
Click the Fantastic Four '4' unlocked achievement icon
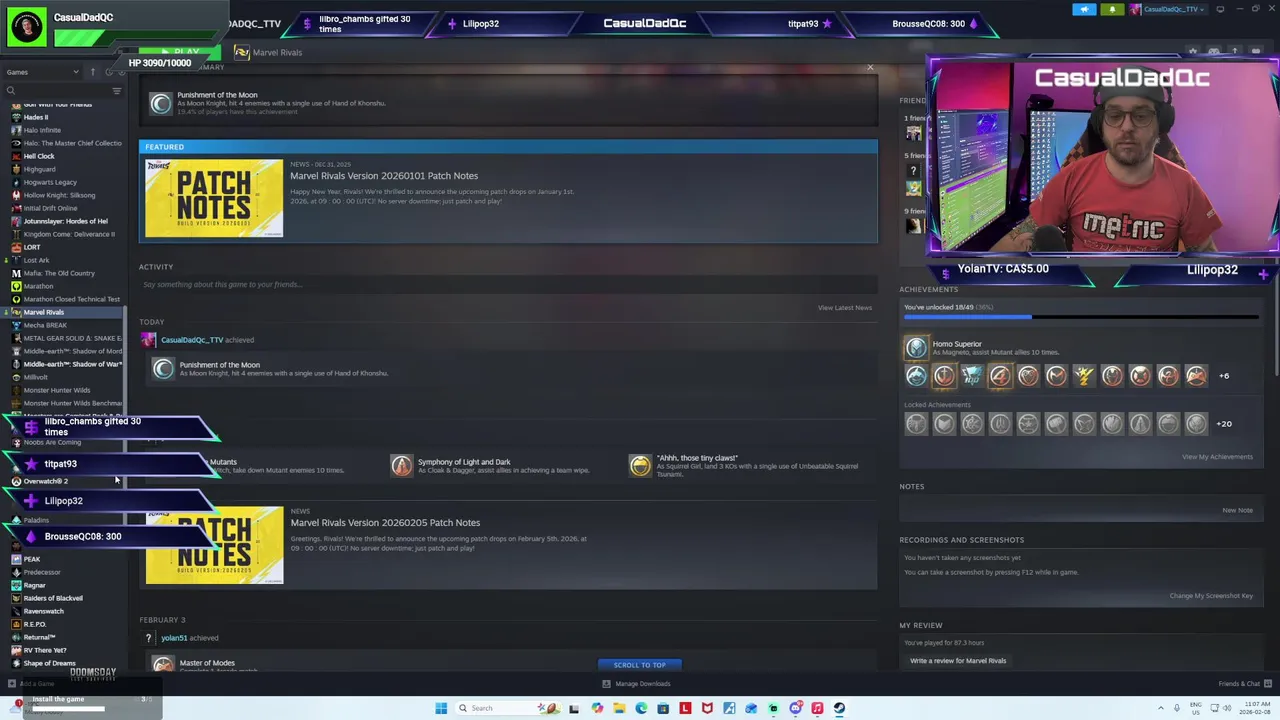click(1000, 376)
